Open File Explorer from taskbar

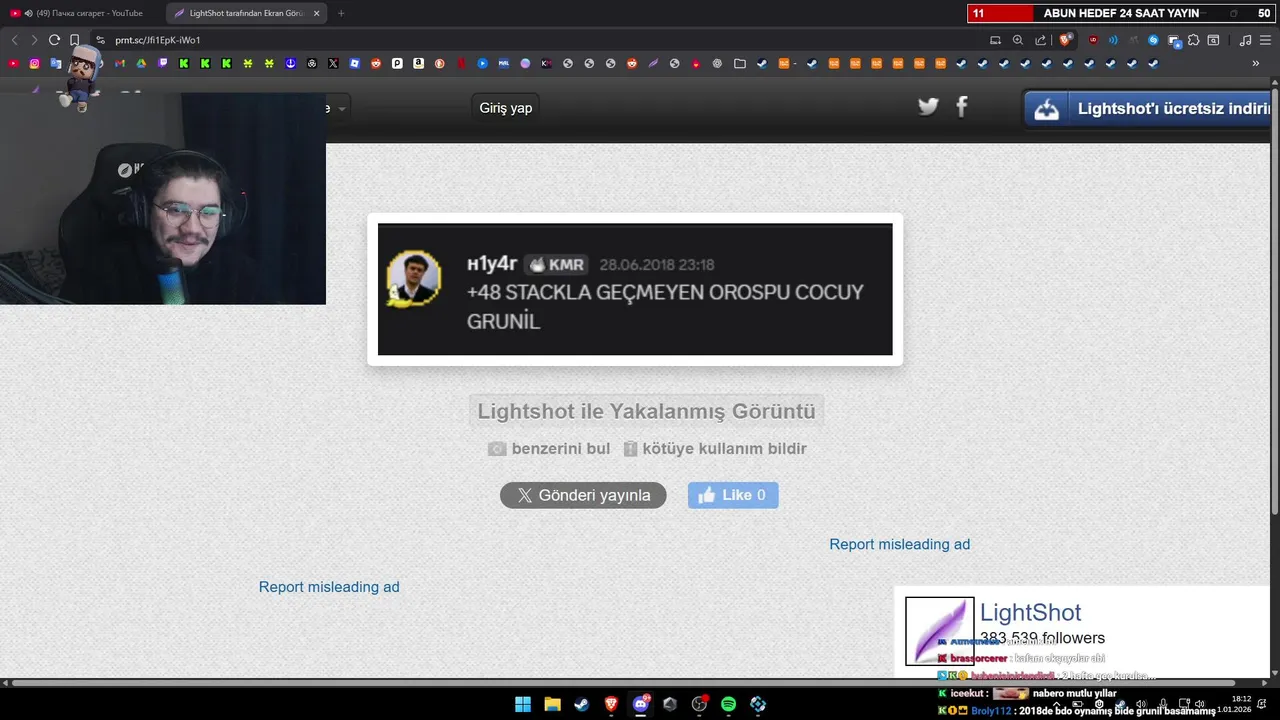(552, 704)
